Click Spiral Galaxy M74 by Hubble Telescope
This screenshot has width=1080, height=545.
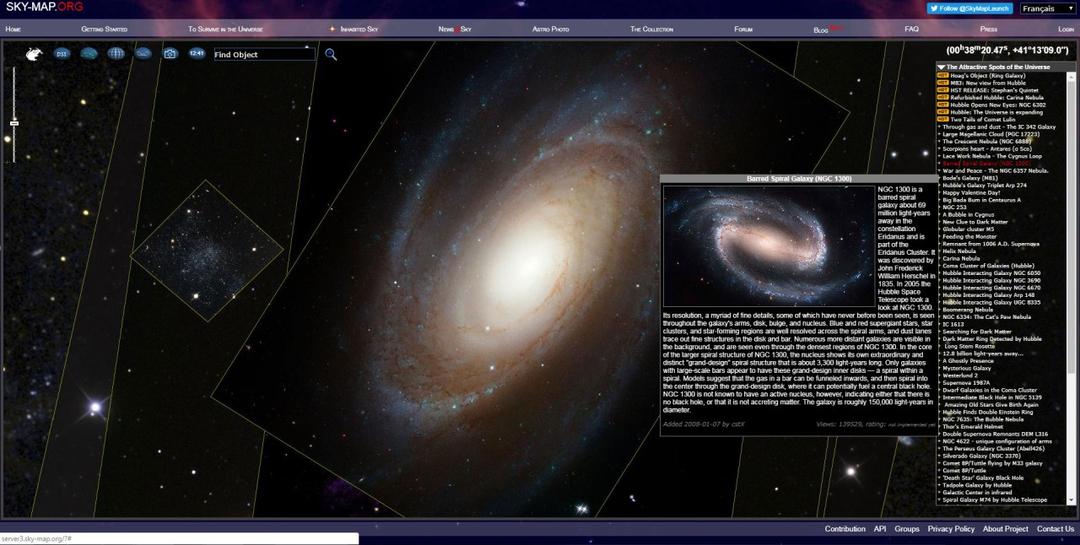click(995, 500)
